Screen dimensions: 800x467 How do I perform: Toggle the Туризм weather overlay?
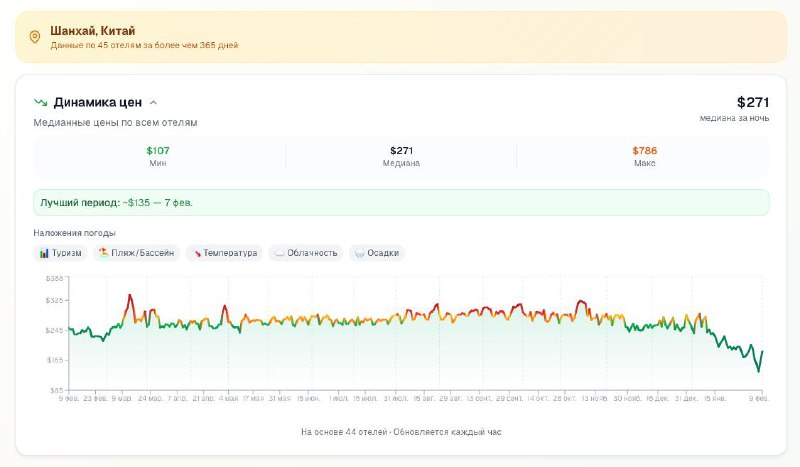(61, 253)
